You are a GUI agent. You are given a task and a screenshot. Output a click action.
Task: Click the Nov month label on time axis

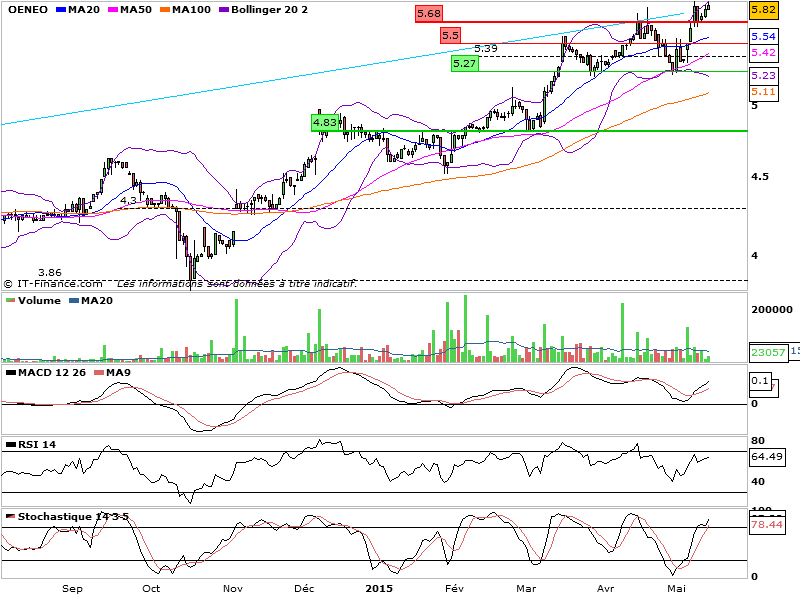click(233, 589)
